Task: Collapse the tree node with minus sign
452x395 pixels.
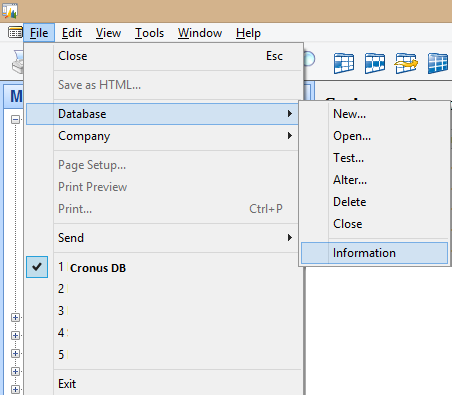Action: click(15, 119)
